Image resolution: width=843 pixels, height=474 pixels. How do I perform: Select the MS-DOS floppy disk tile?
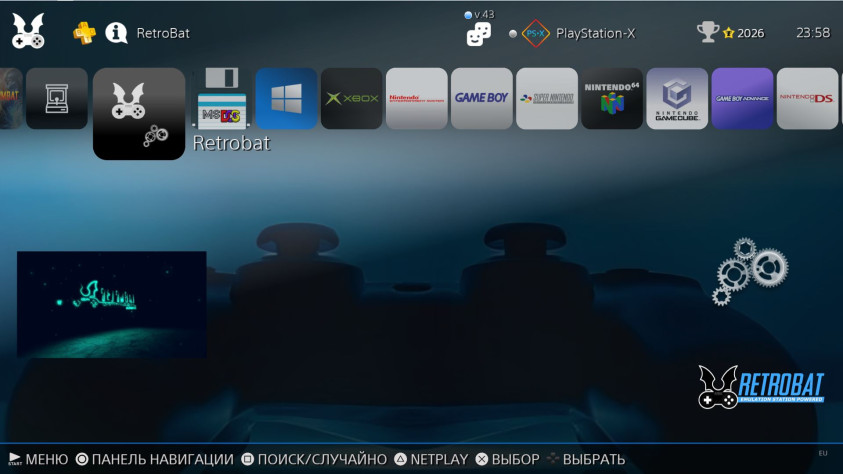click(x=222, y=98)
